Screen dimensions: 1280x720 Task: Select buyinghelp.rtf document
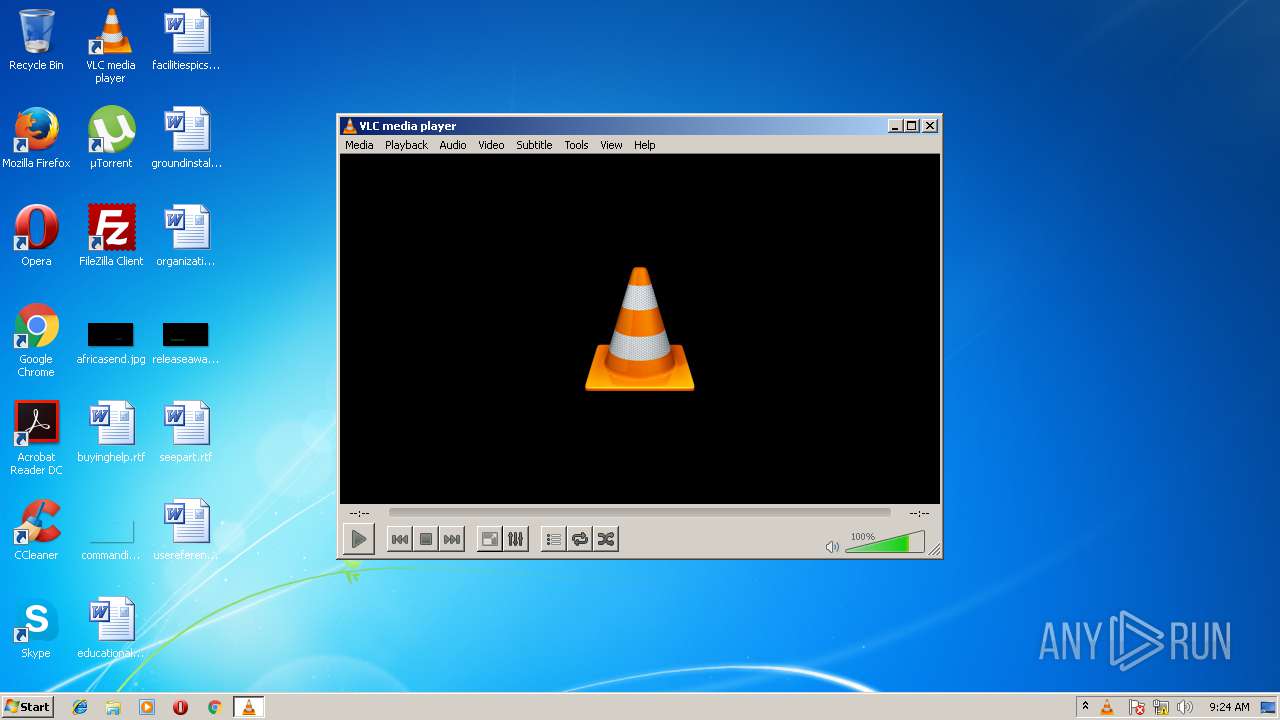[x=111, y=432]
